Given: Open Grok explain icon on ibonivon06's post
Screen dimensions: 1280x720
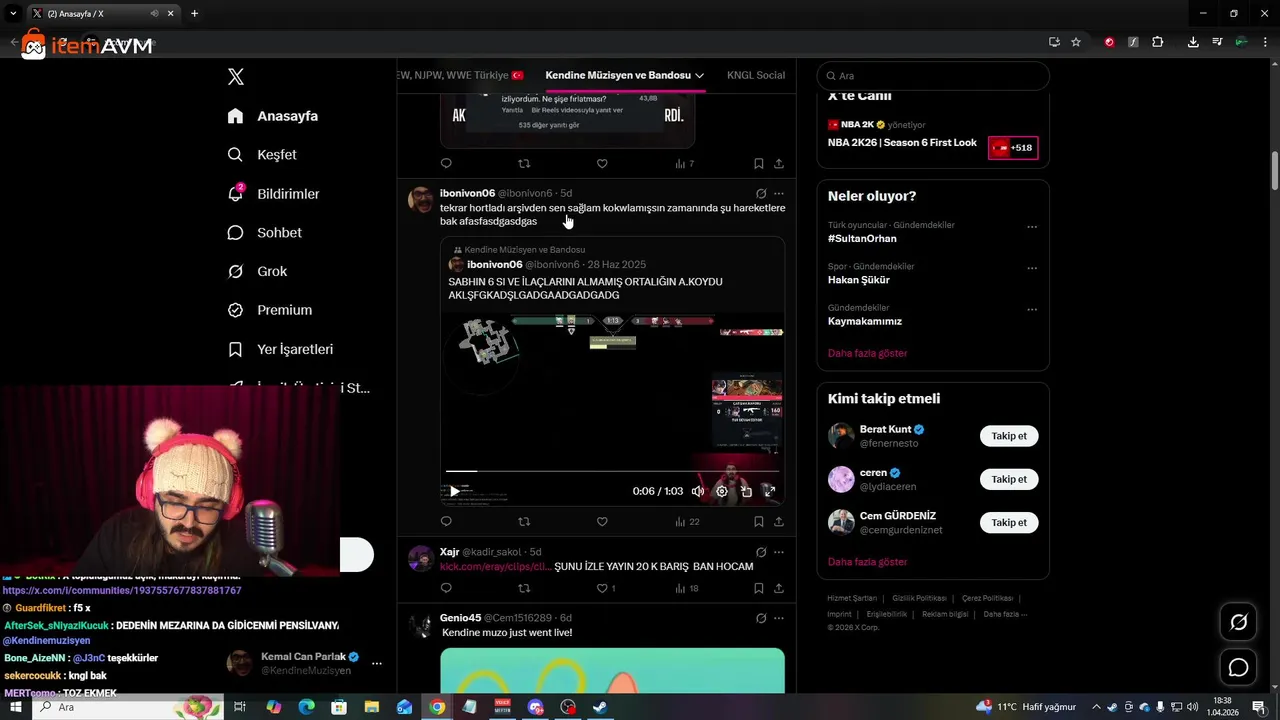Looking at the screenshot, I should point(761,193).
